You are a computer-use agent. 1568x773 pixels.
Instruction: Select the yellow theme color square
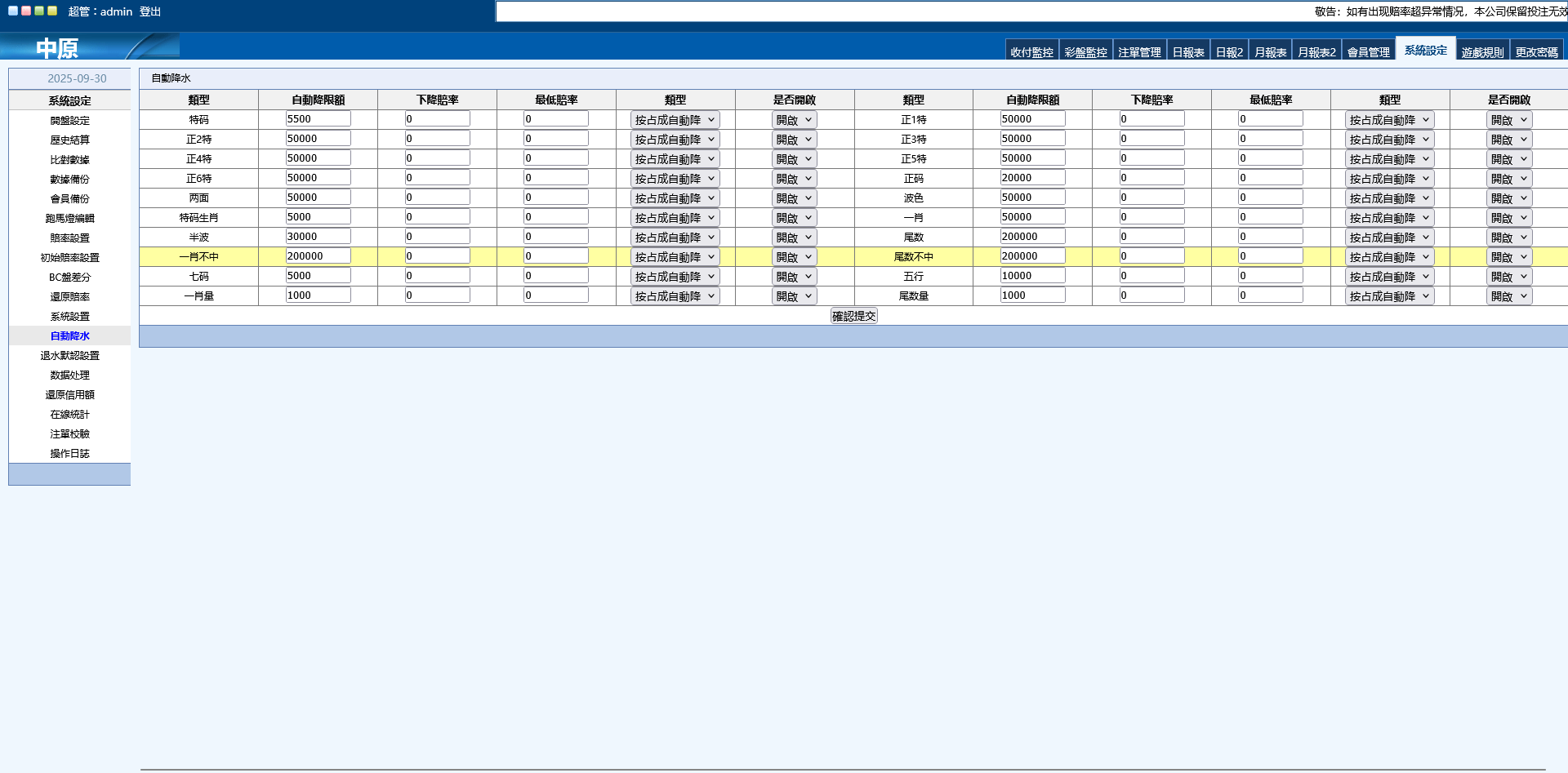point(52,11)
